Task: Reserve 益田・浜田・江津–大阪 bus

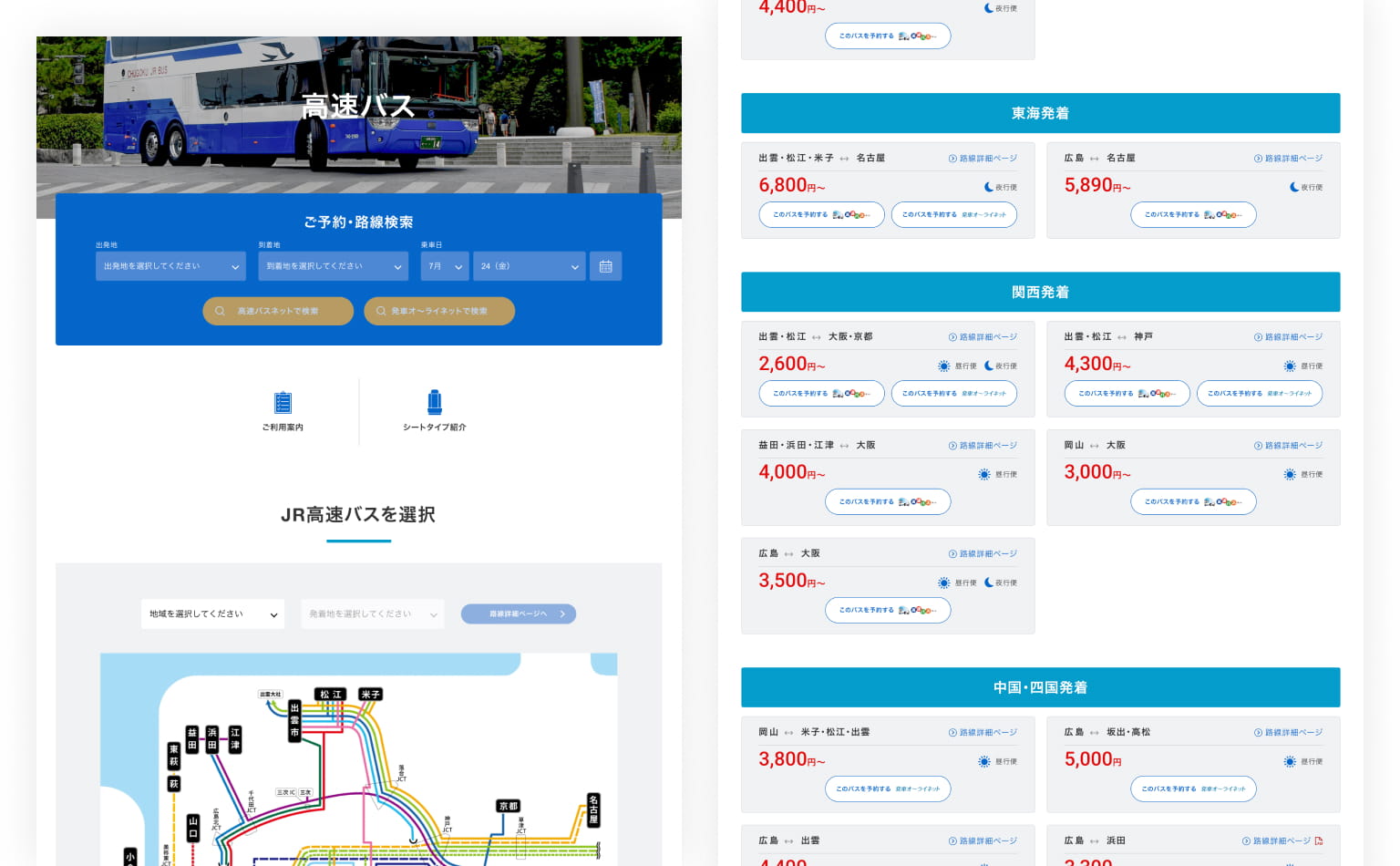Action: [x=888, y=502]
